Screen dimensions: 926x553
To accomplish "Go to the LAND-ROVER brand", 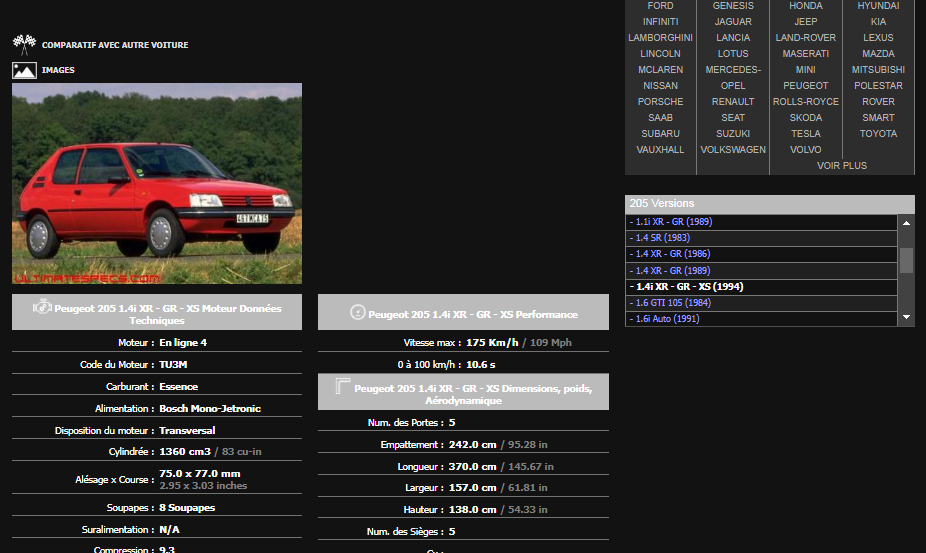I will point(806,38).
